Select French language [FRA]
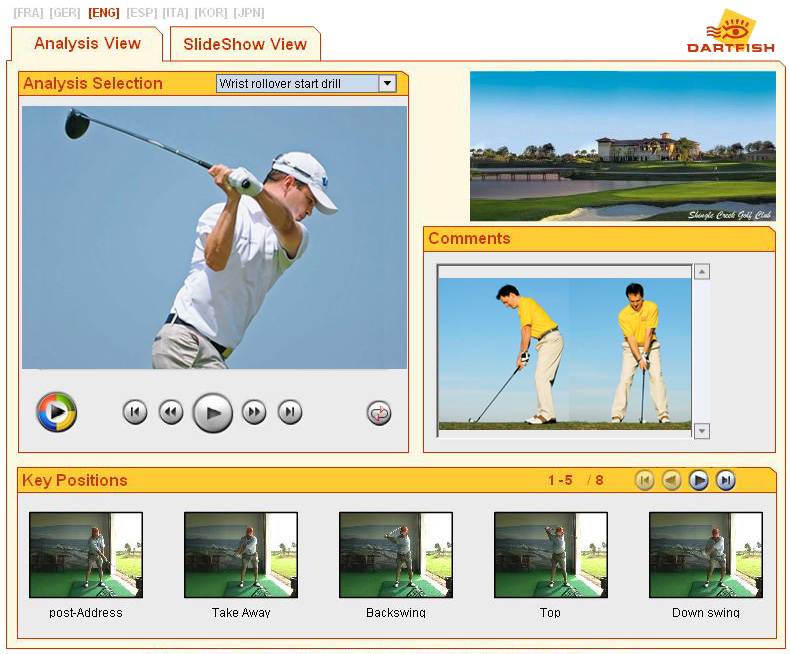The width and height of the screenshot is (790, 654). click(28, 13)
